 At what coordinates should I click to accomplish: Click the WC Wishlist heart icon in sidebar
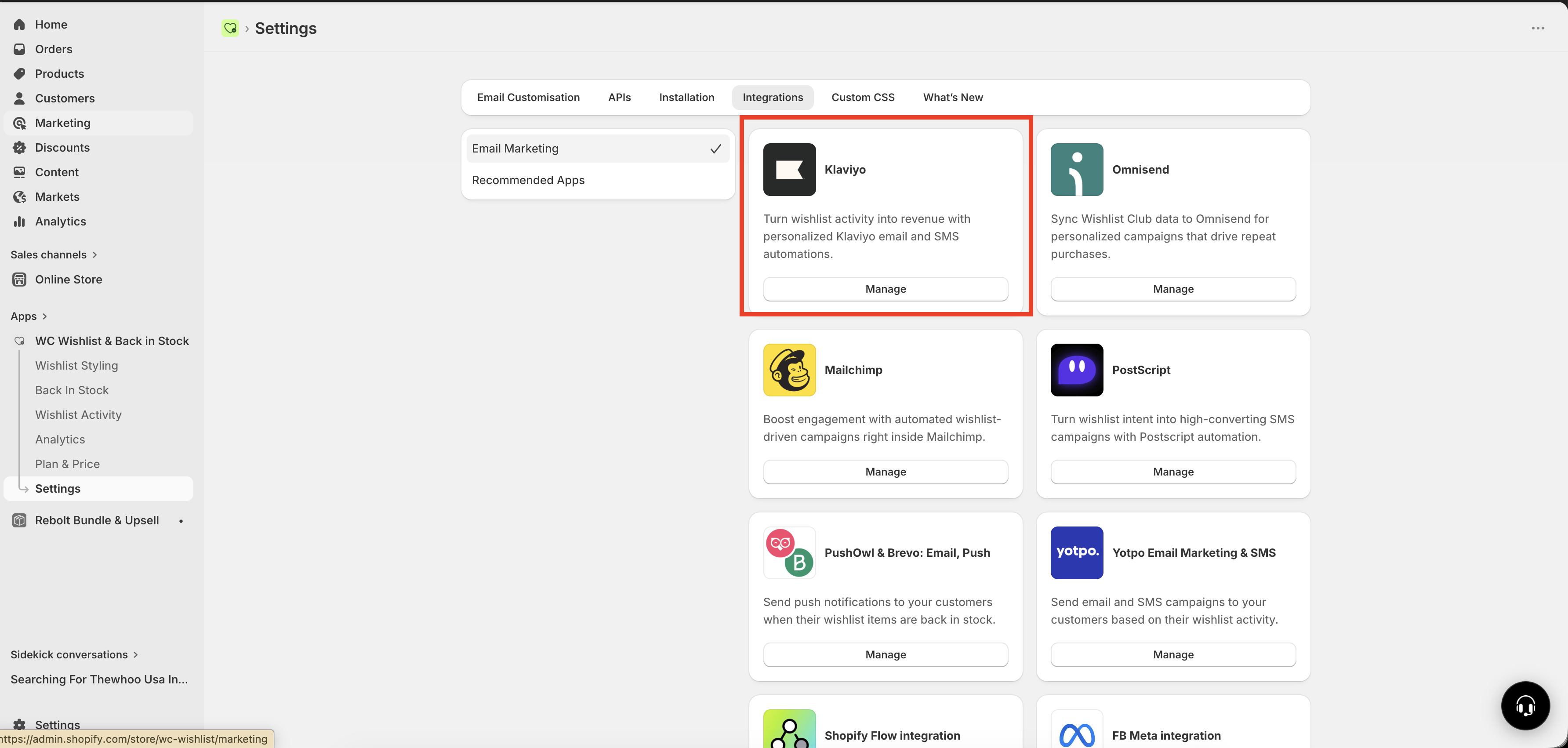click(19, 341)
